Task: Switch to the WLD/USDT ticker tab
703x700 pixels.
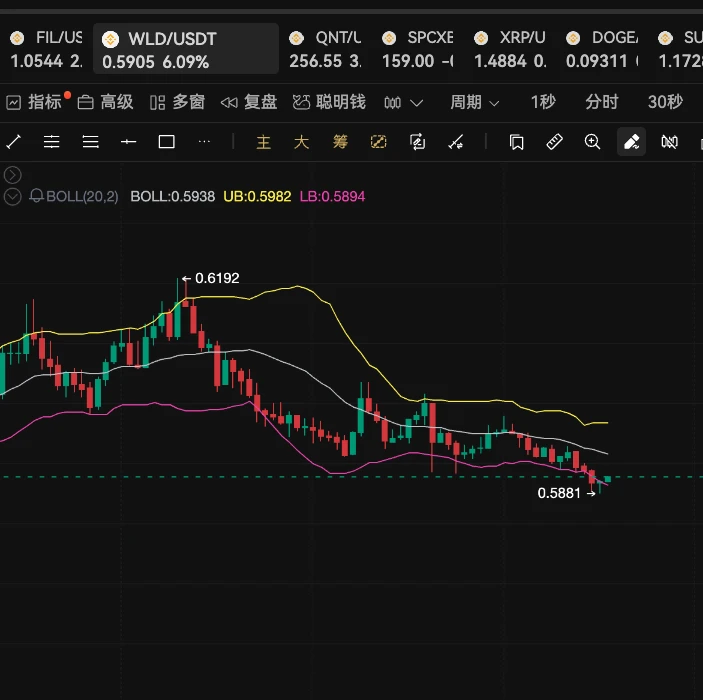Action: [186, 48]
